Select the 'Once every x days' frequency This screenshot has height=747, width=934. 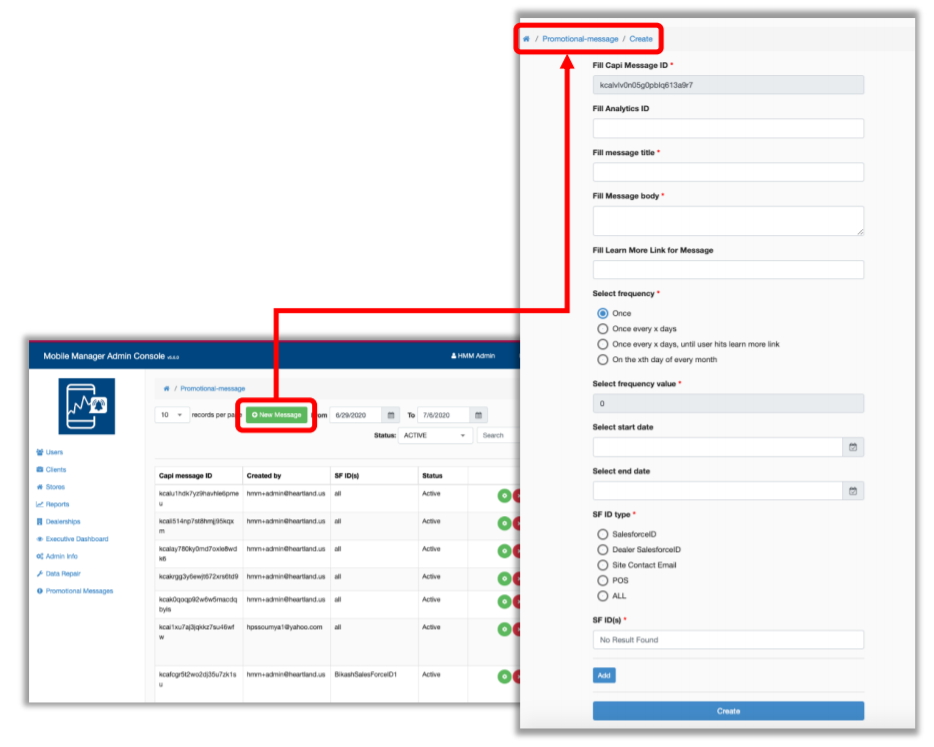click(602, 329)
